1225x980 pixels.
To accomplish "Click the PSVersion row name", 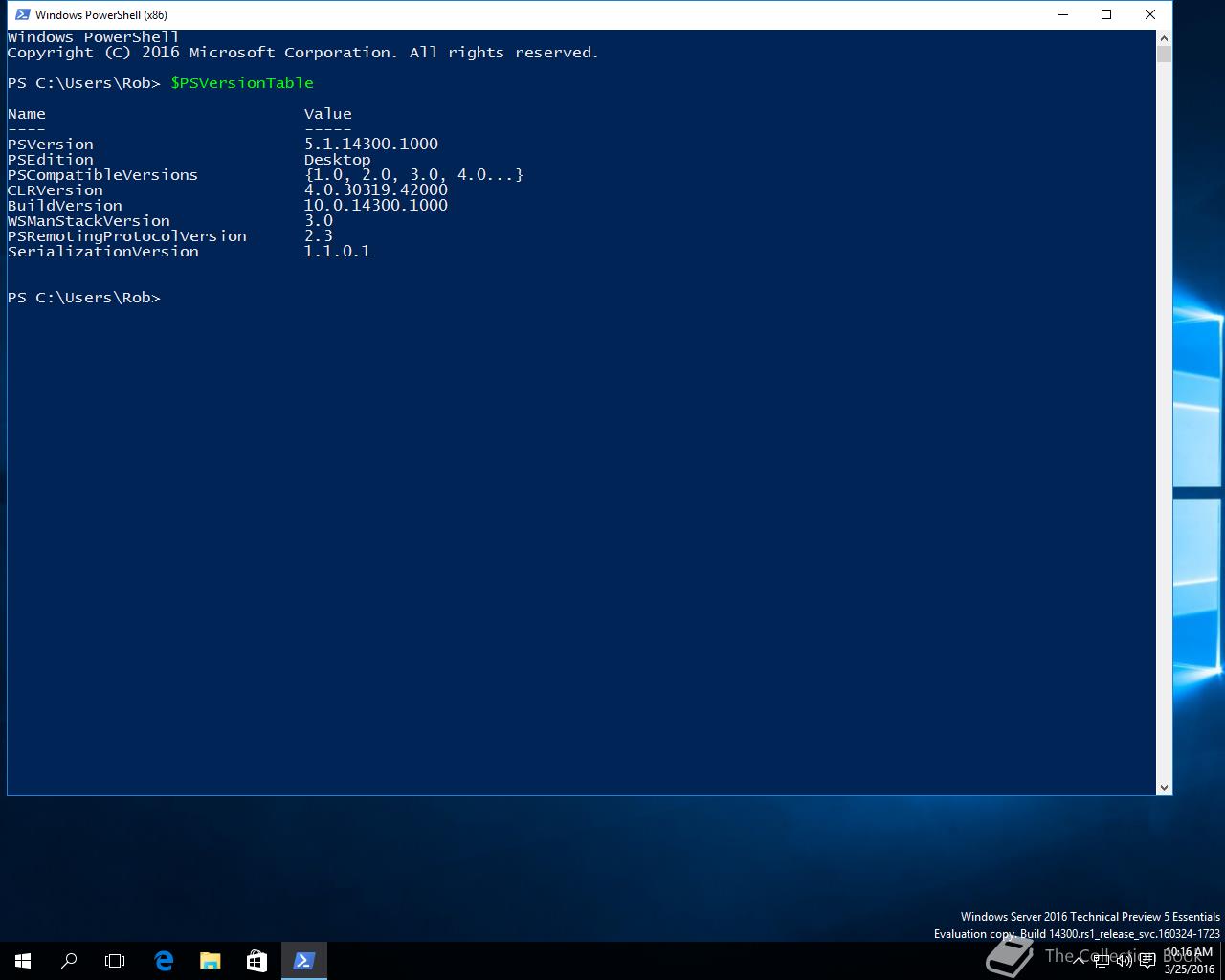I will [x=51, y=145].
